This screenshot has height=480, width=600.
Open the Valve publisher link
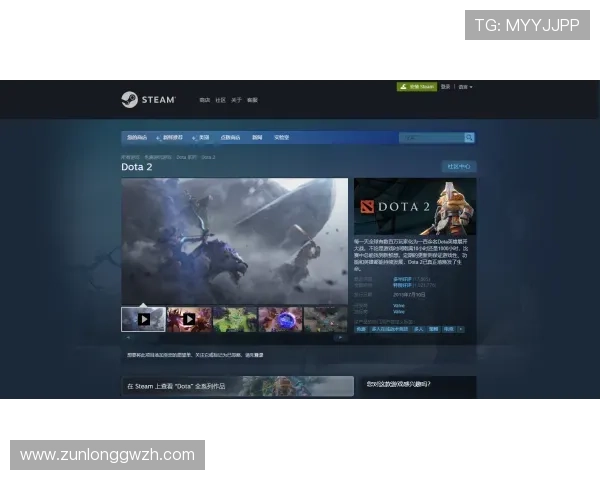(399, 312)
